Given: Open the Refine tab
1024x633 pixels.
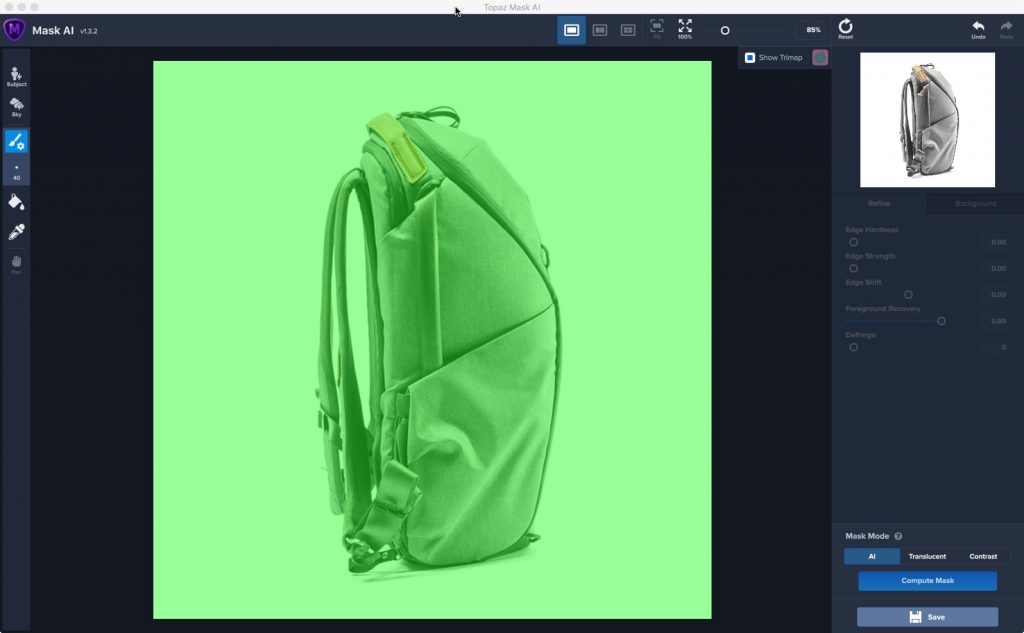Looking at the screenshot, I should (x=879, y=204).
